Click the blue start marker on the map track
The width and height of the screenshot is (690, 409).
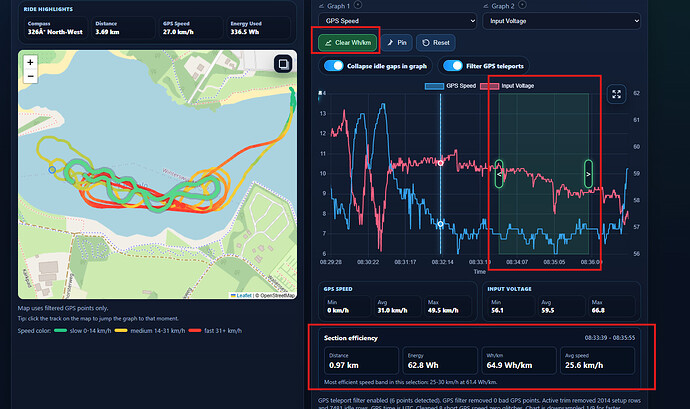tap(52, 169)
